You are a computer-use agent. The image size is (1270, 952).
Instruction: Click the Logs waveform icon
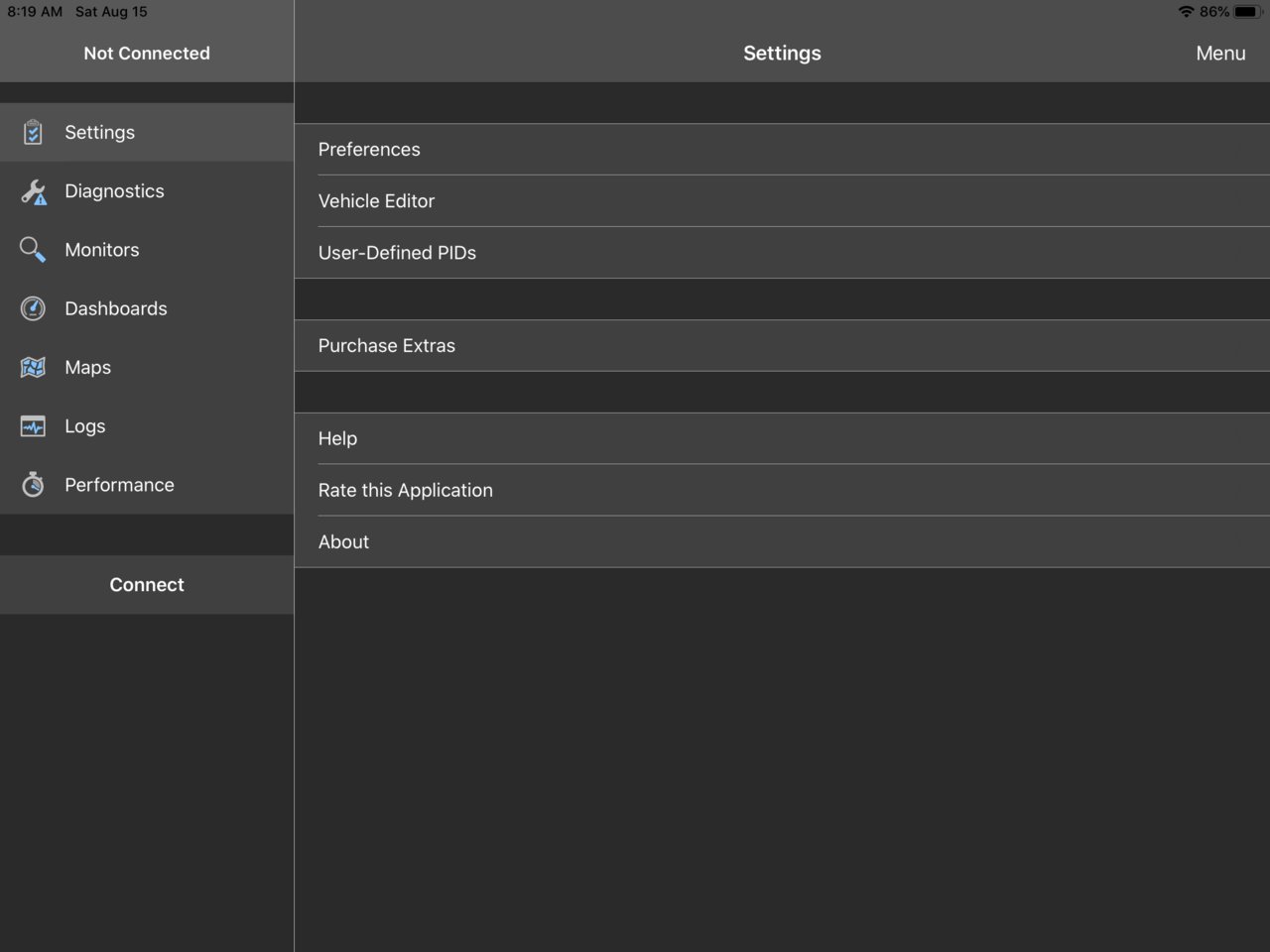click(x=33, y=426)
